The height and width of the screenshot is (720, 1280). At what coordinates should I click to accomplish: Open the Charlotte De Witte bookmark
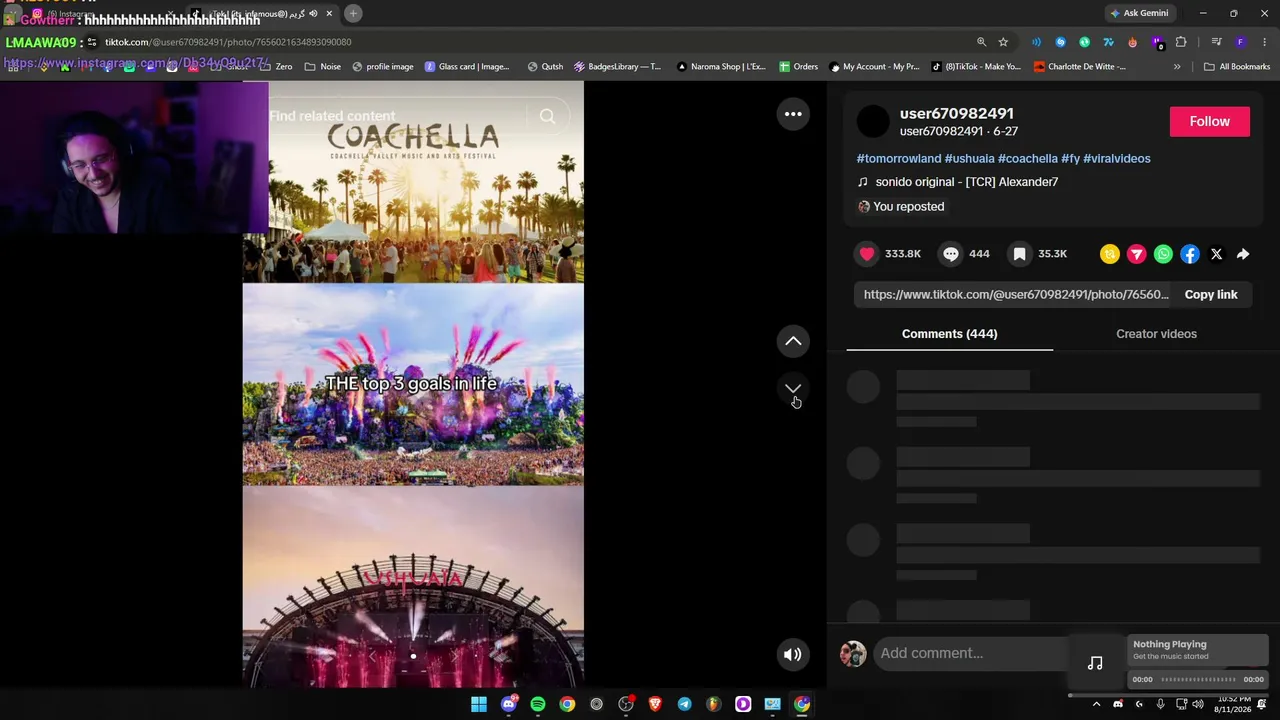1080,67
